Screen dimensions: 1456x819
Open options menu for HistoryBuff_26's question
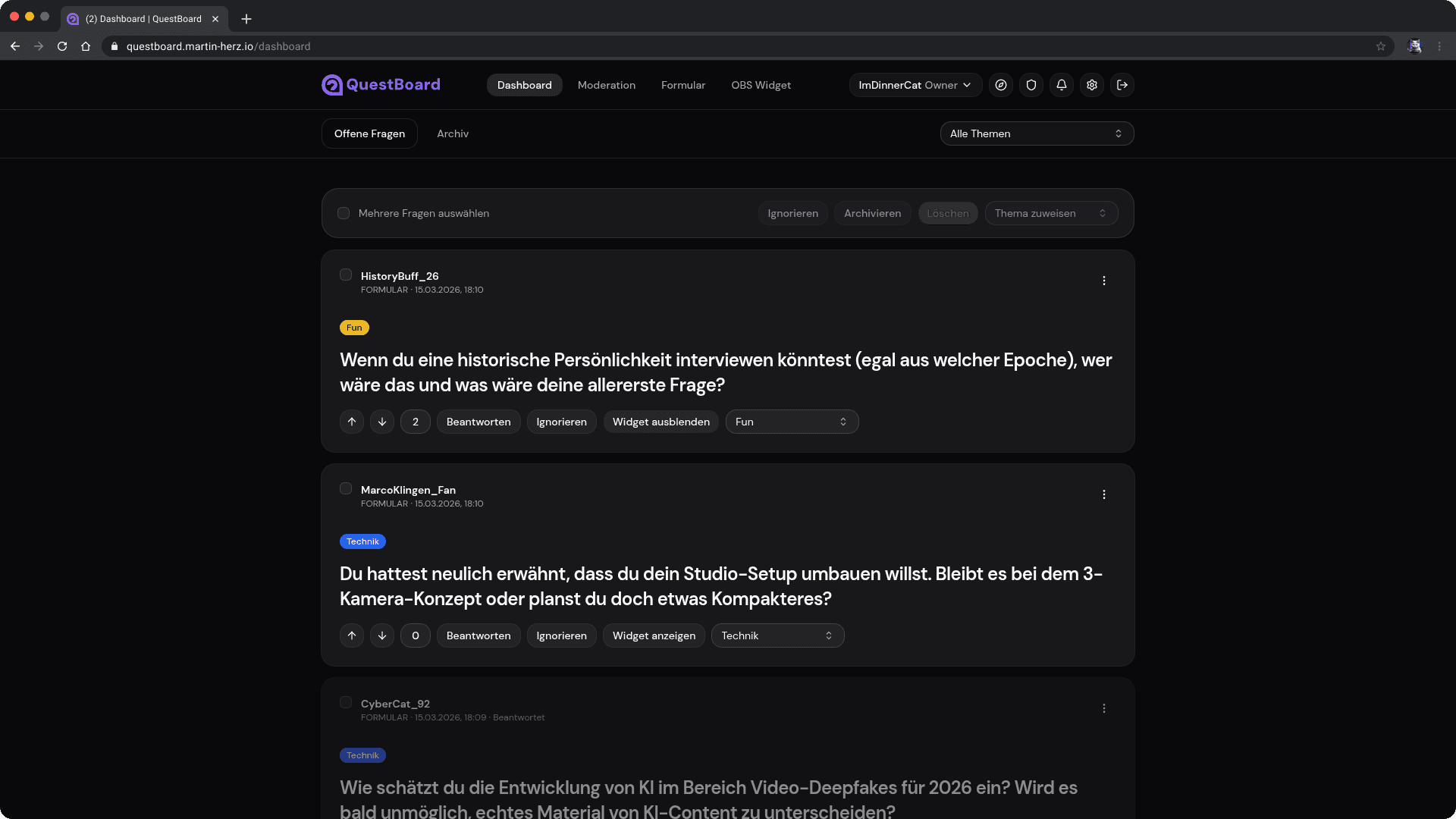pos(1104,281)
